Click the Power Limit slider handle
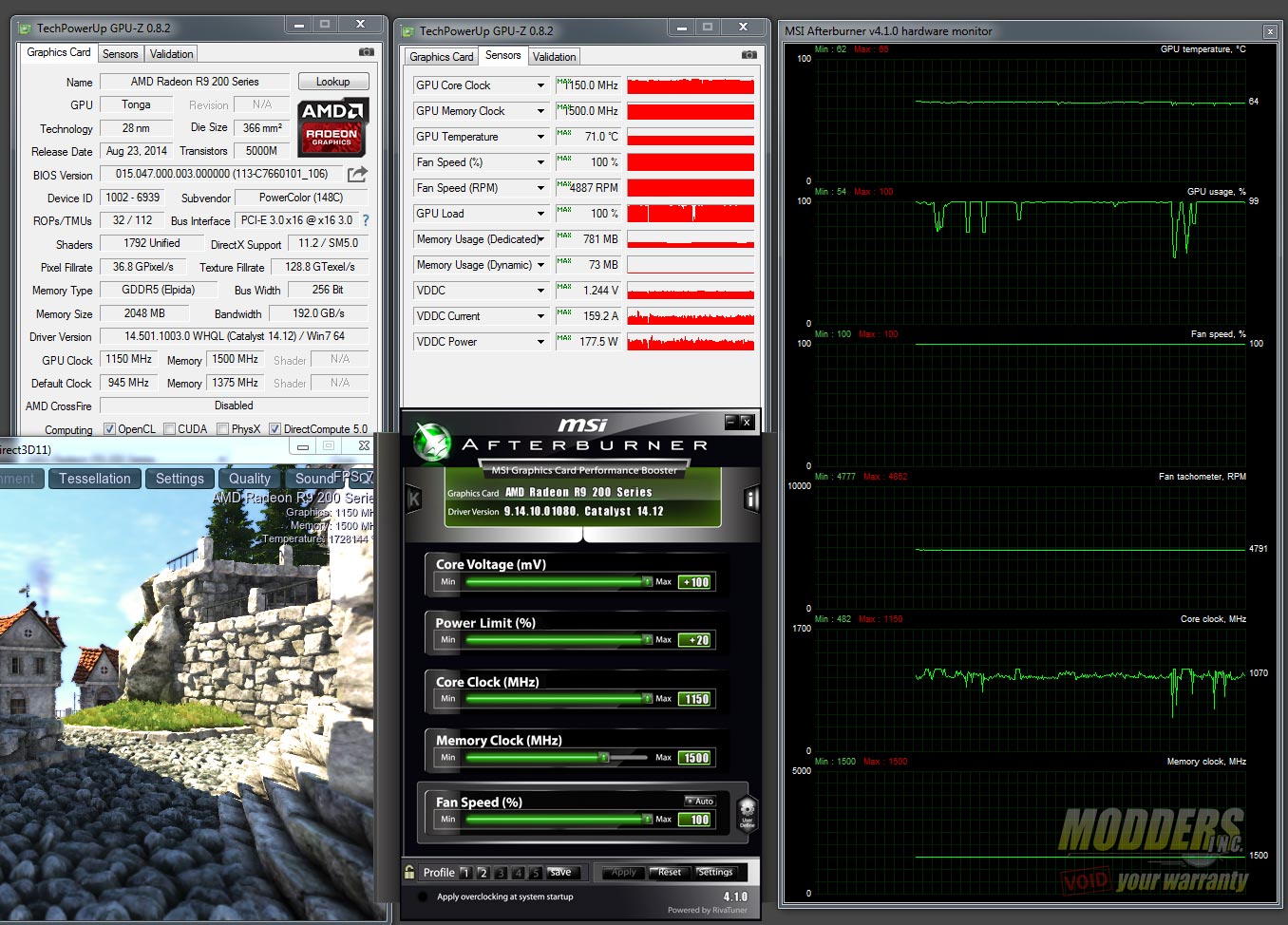Screen dimensions: 1288x925 coord(648,640)
